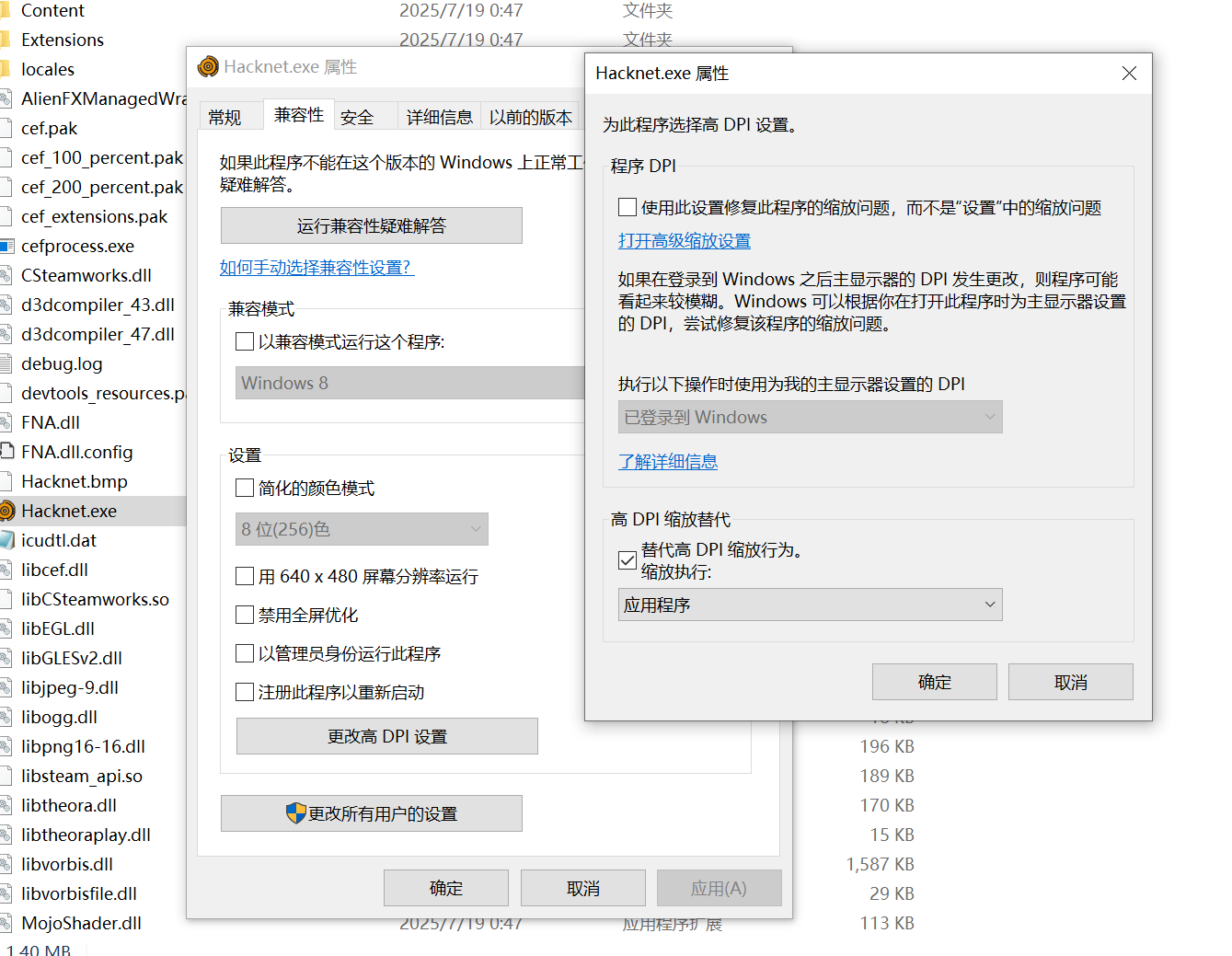Open the 8 位(256)色 color dropdown

coord(362,529)
